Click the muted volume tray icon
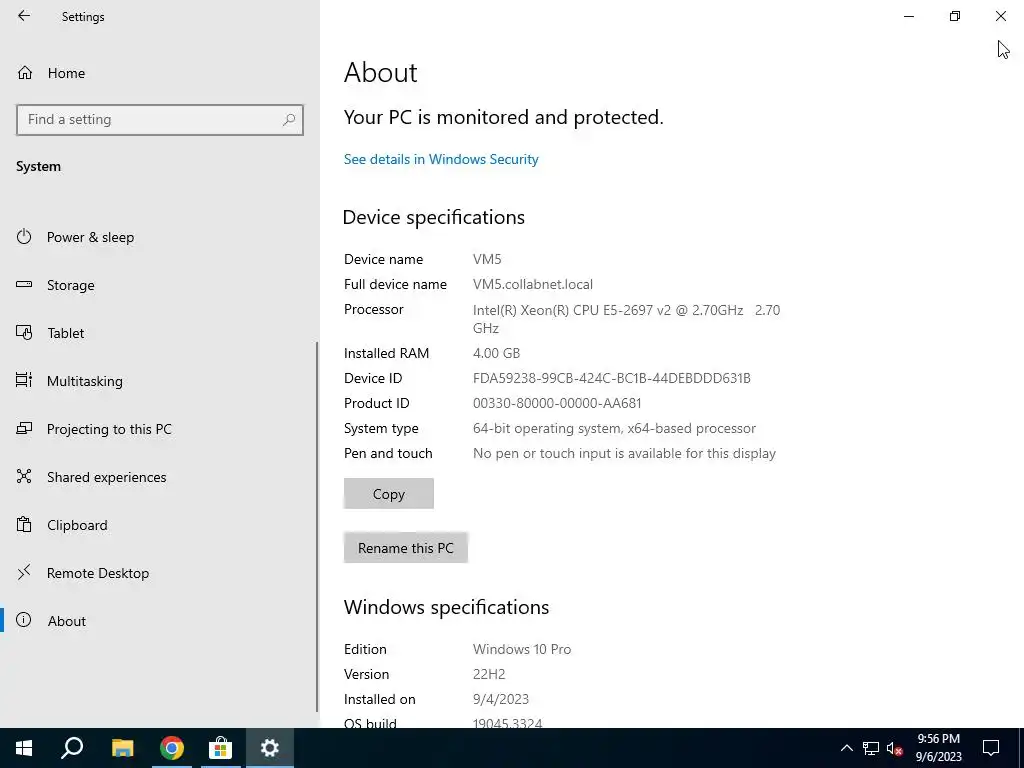Image resolution: width=1024 pixels, height=768 pixels. [x=895, y=748]
